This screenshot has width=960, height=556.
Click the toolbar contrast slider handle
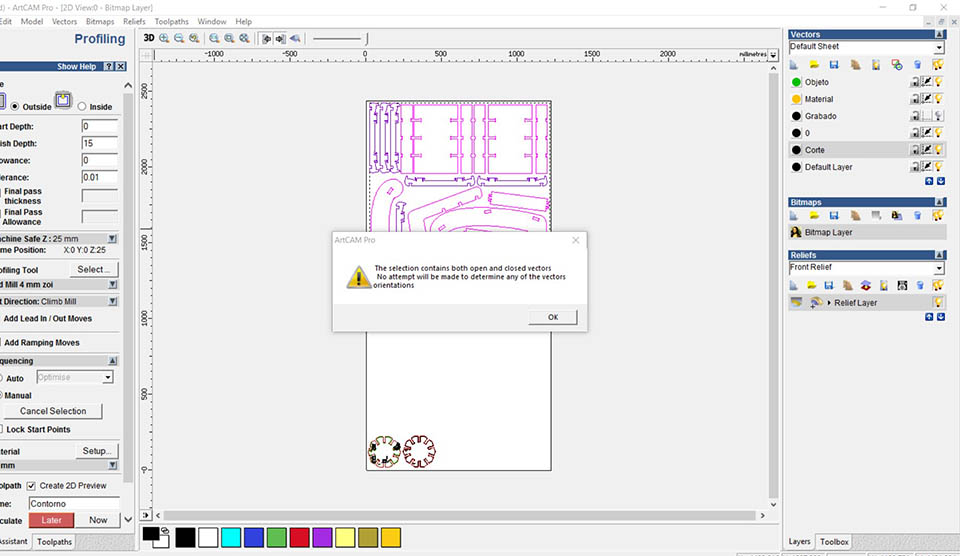[366, 39]
